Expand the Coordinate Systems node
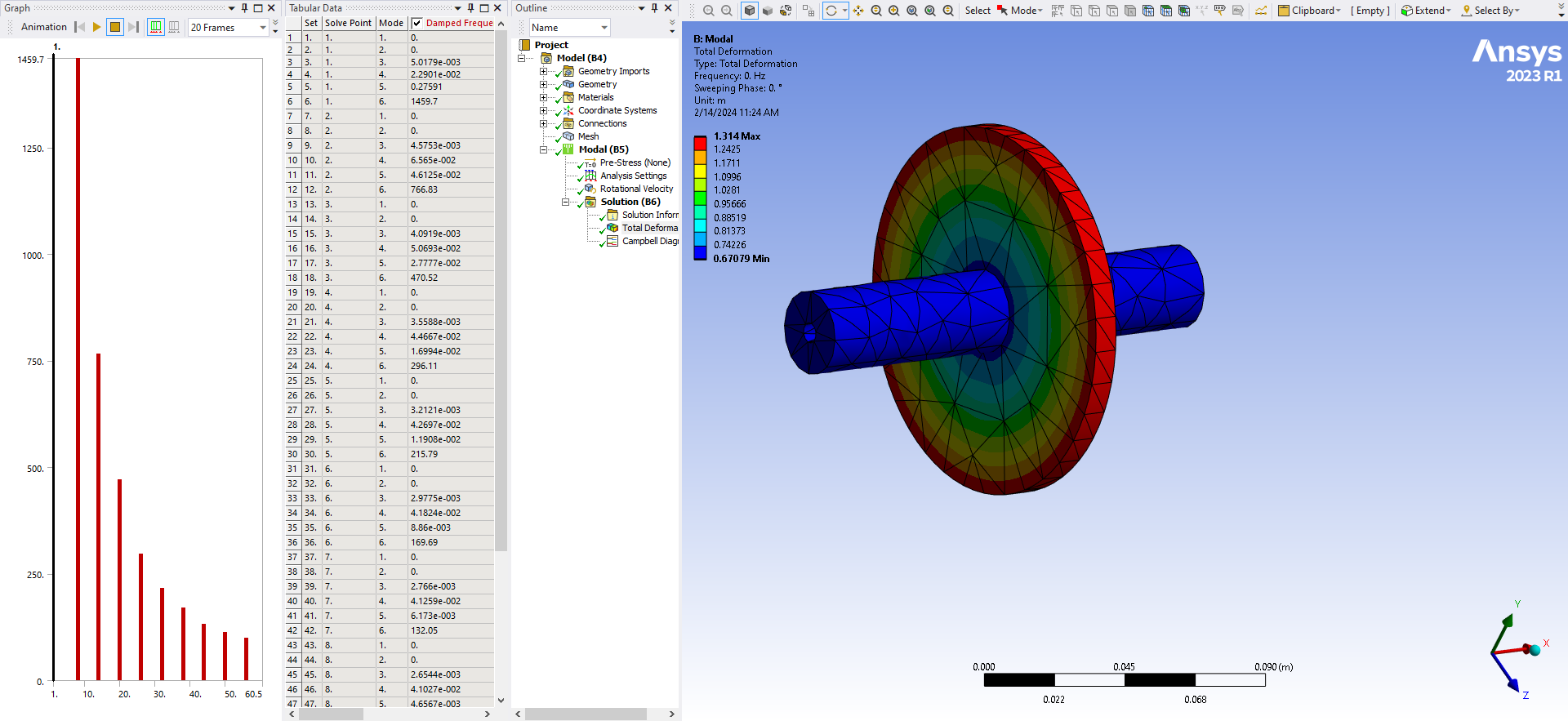 [x=543, y=110]
